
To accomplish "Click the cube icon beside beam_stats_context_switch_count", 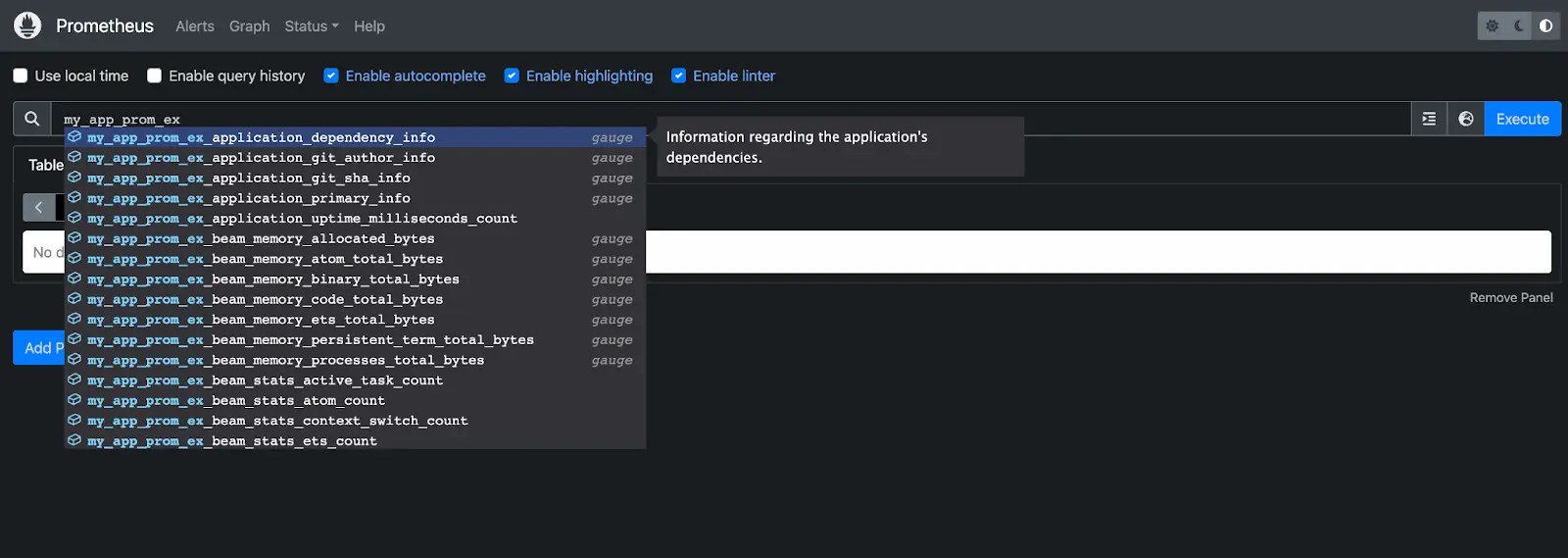I will tap(74, 420).
